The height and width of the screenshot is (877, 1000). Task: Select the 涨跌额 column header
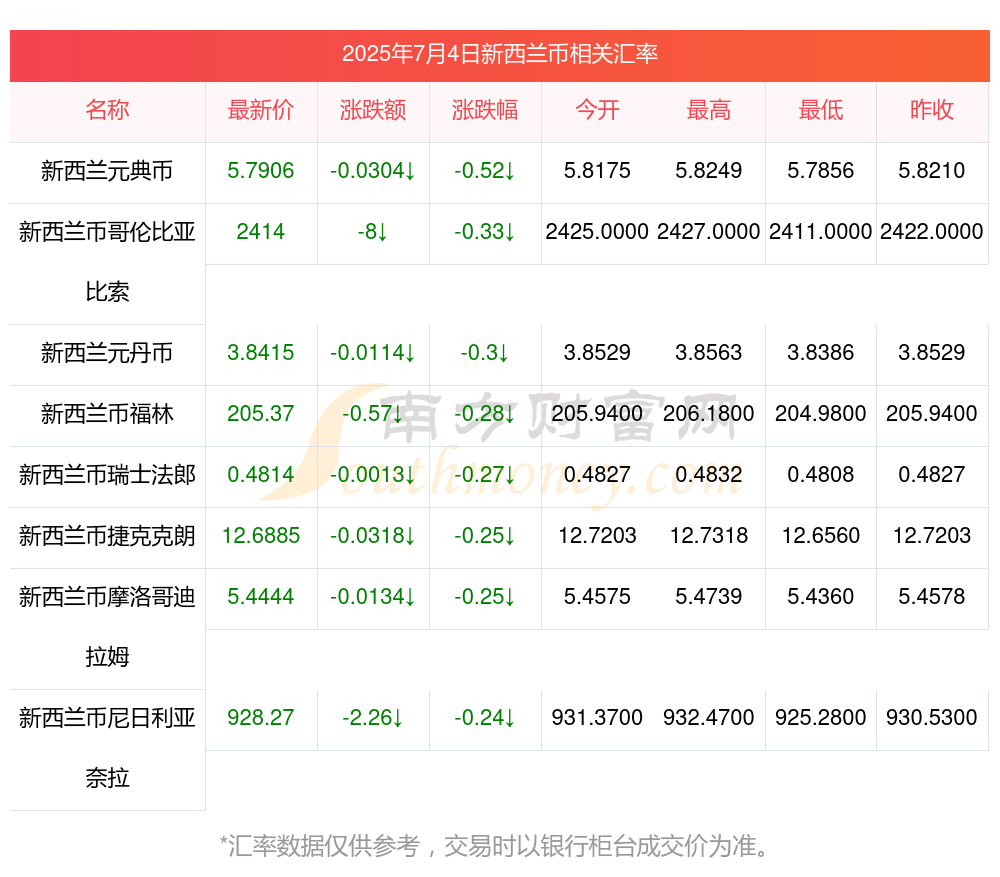pyautogui.click(x=373, y=110)
